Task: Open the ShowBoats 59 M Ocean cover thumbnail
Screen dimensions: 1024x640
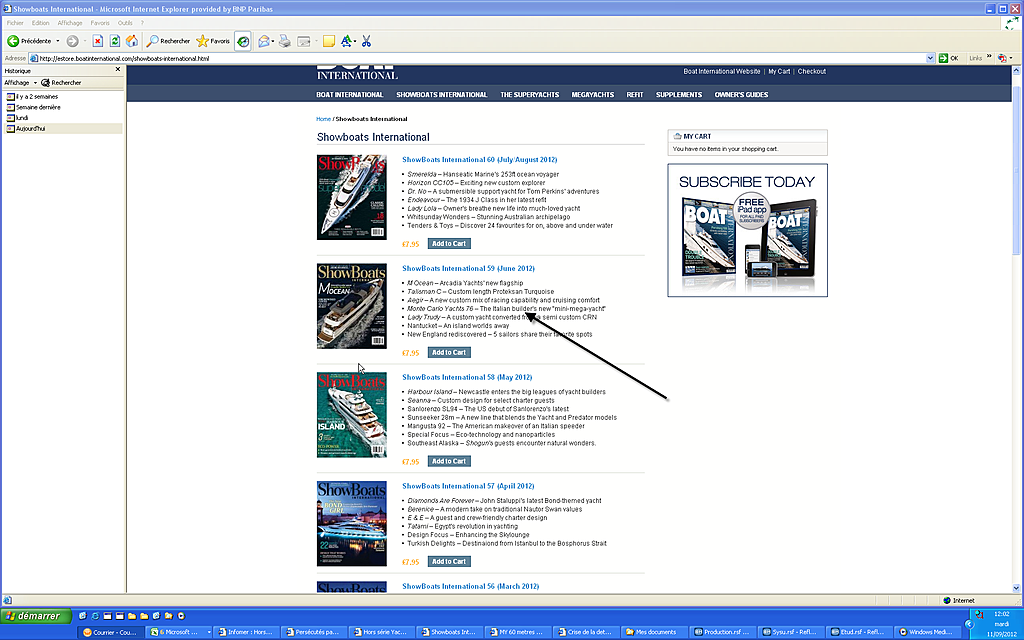Action: tap(352, 306)
